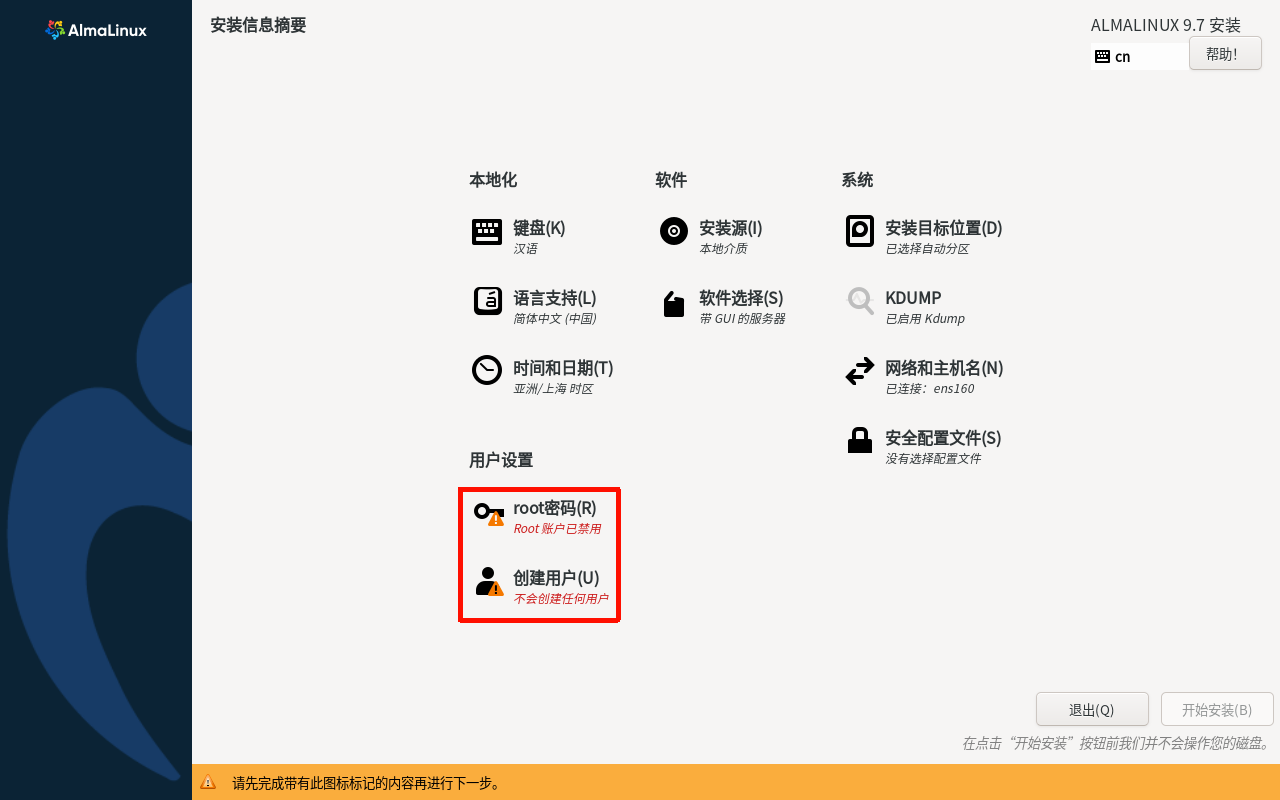Click the red 不会创建任何用户 warning text
The image size is (1280, 800).
561,599
